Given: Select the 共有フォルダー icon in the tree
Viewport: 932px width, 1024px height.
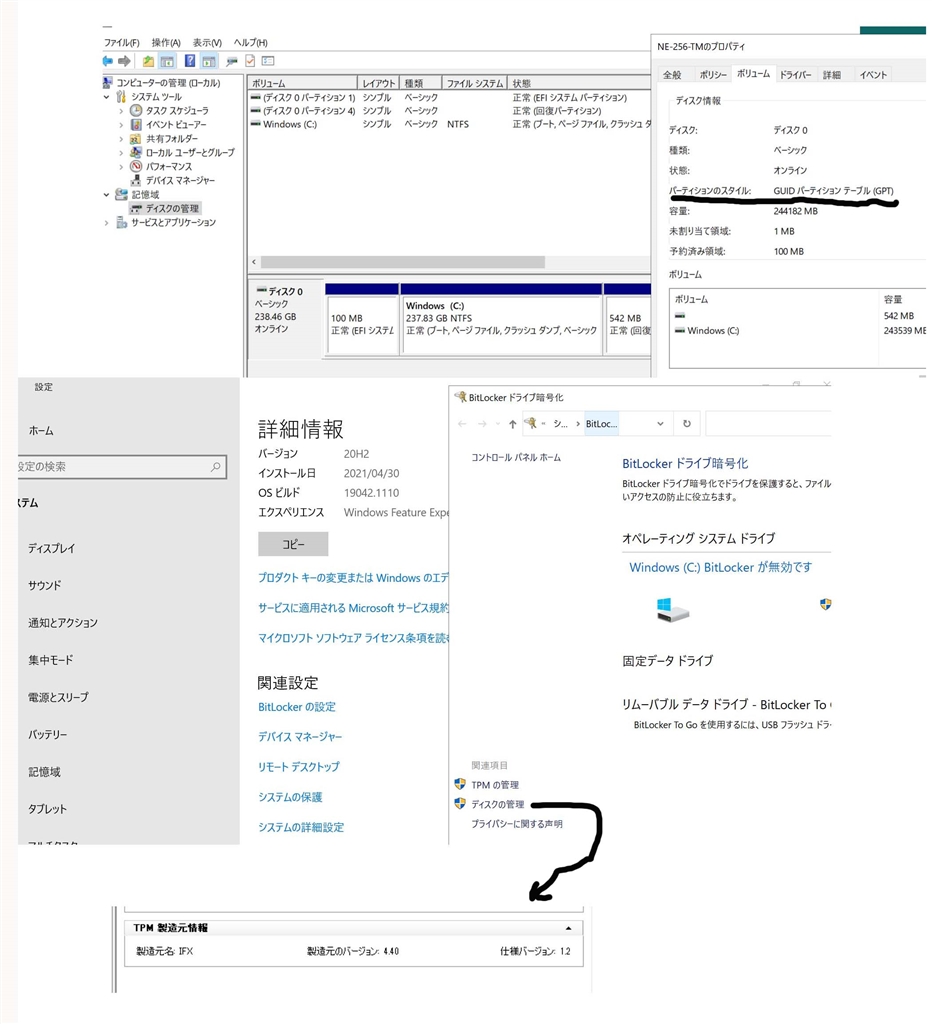Looking at the screenshot, I should point(136,138).
